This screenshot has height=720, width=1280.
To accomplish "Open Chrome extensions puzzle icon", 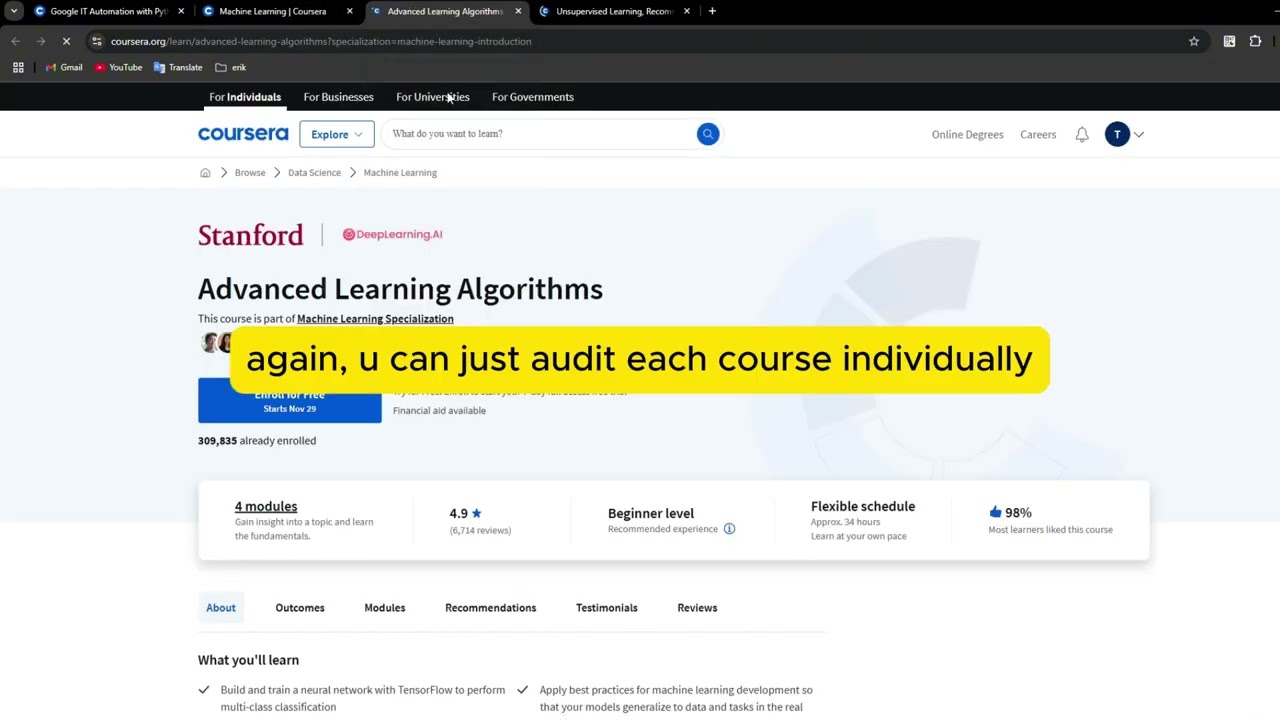I will click(1255, 41).
